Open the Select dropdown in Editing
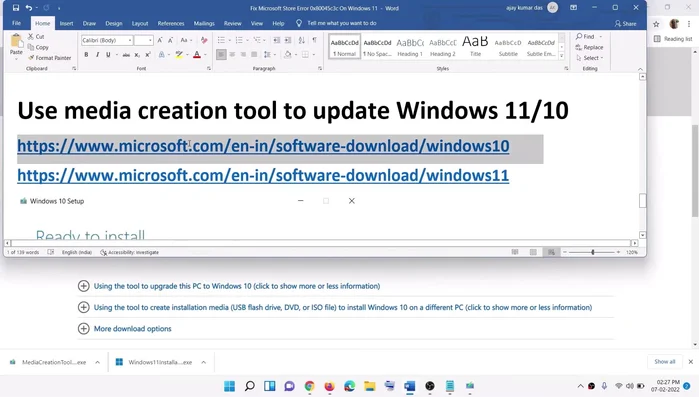 [x=589, y=58]
